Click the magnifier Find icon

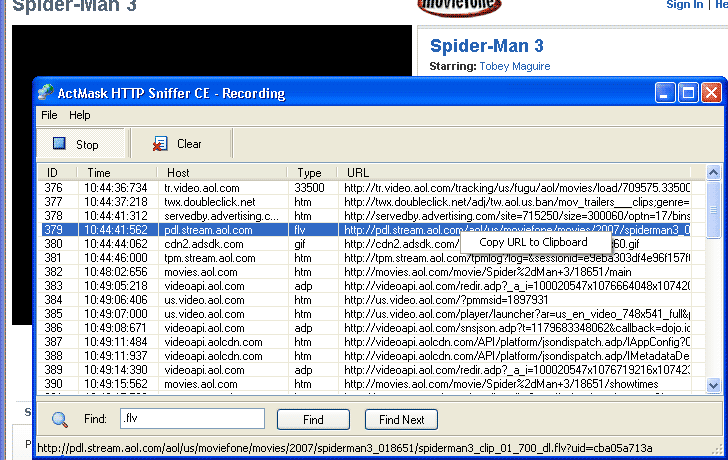(x=60, y=420)
